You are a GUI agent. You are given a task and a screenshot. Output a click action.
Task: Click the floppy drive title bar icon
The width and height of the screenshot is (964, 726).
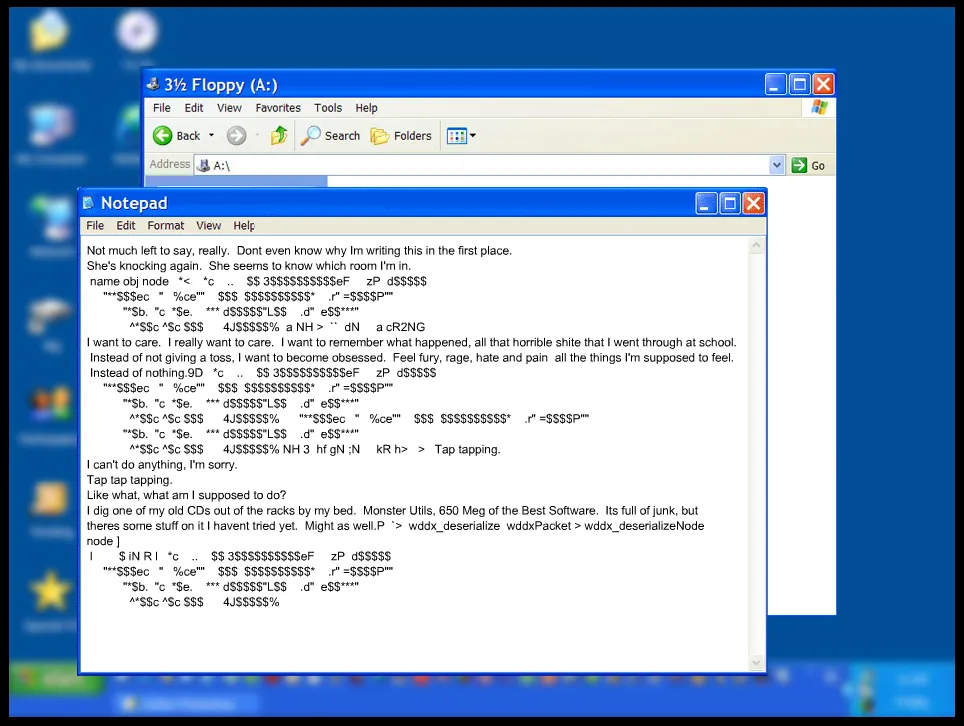click(153, 85)
